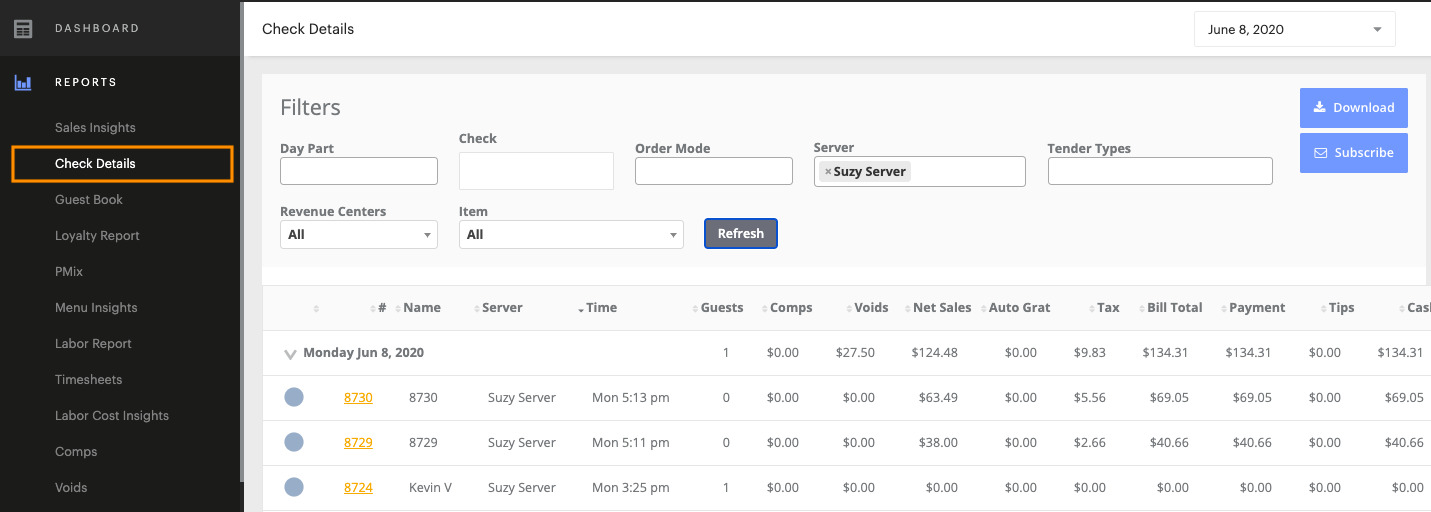Viewport: 1431px width, 512px height.
Task: Open the Voids report
Action: 71,488
